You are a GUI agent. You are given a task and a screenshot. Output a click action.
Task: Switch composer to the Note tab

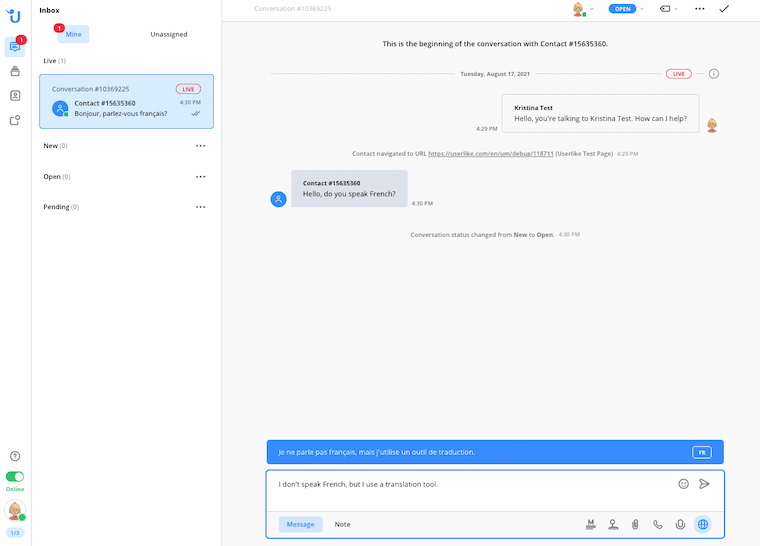[342, 524]
